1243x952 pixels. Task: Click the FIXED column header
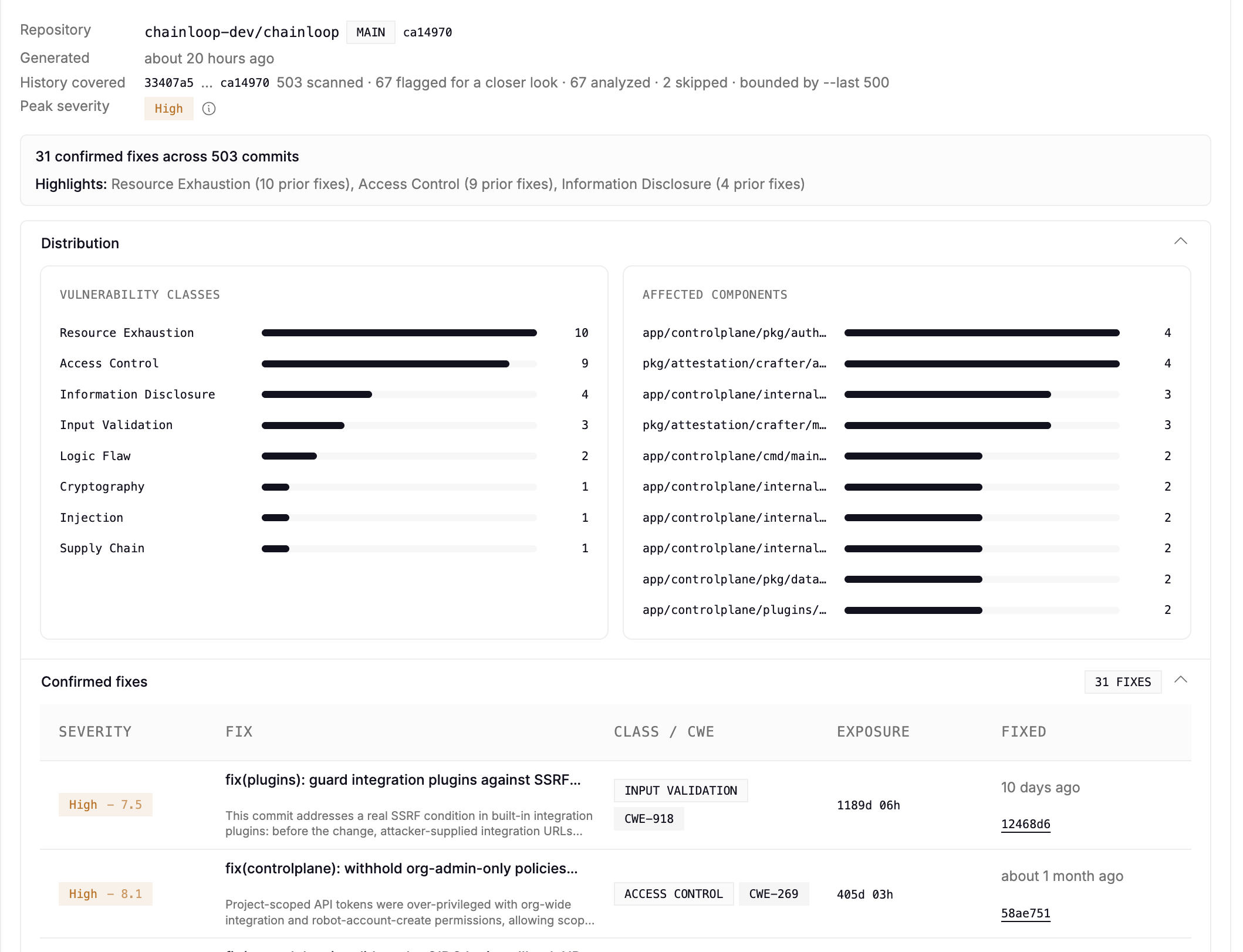[1024, 732]
